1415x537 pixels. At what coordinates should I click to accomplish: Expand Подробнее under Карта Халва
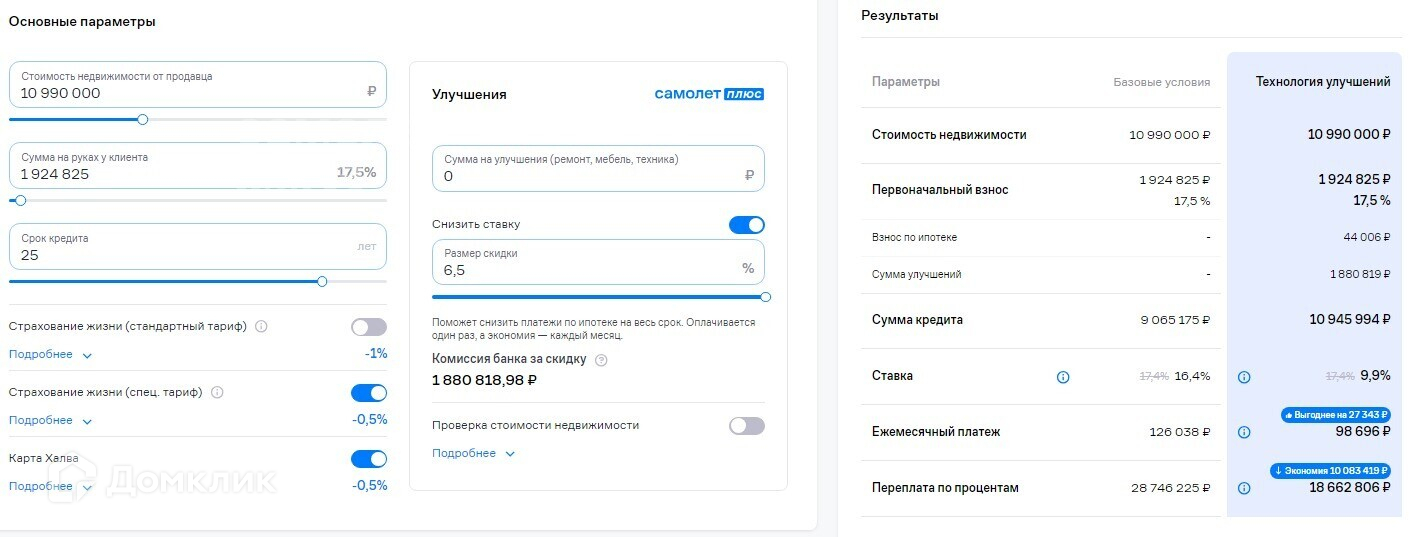tap(50, 487)
